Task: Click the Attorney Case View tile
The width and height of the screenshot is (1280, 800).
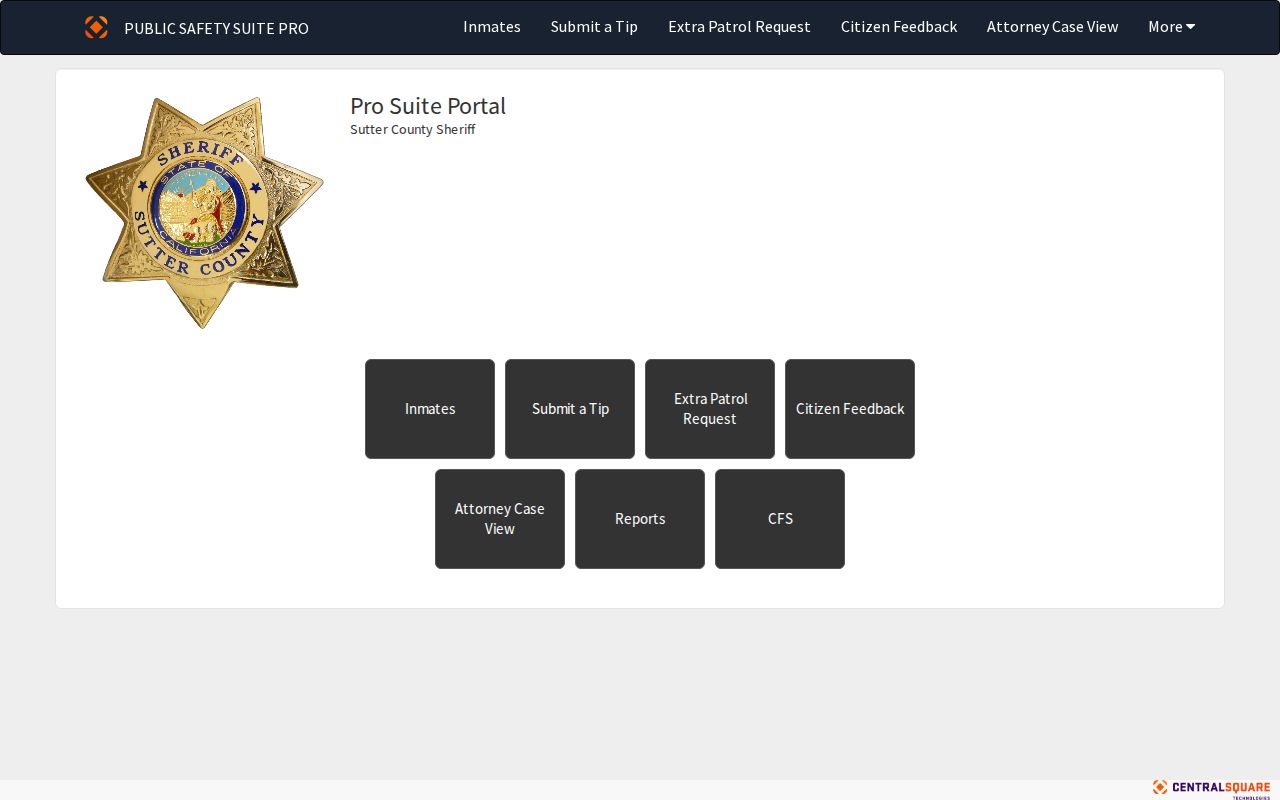Action: click(500, 519)
